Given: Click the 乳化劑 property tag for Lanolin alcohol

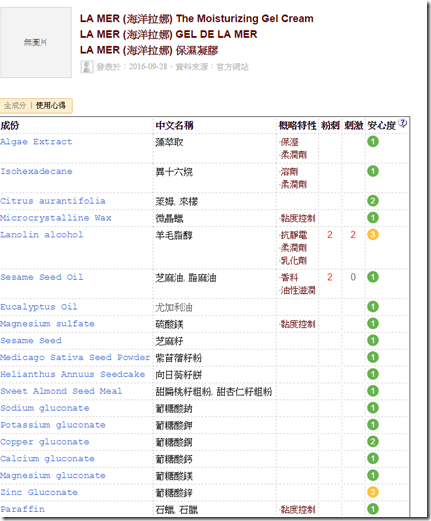Looking at the screenshot, I should [294, 261].
